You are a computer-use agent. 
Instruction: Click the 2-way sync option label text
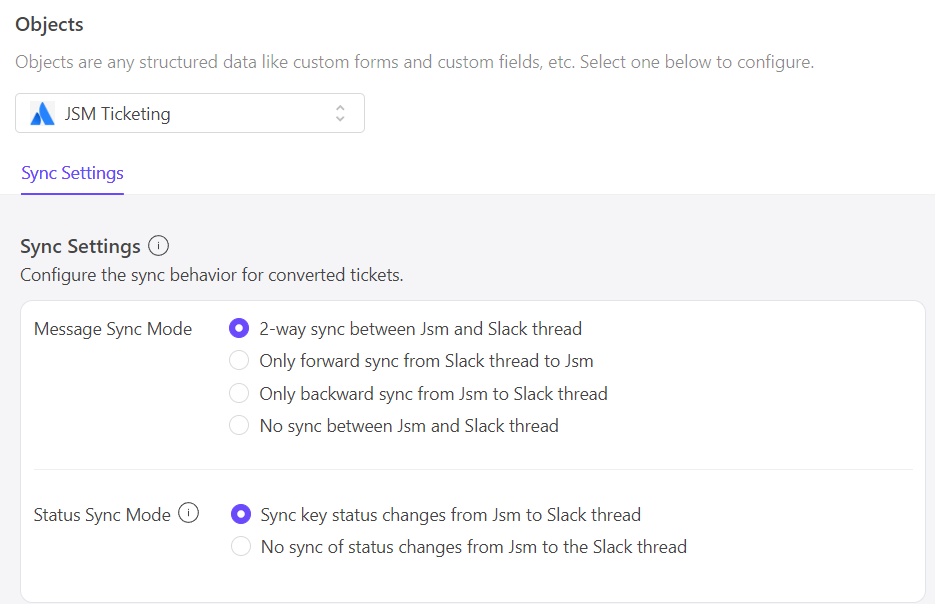tap(420, 329)
